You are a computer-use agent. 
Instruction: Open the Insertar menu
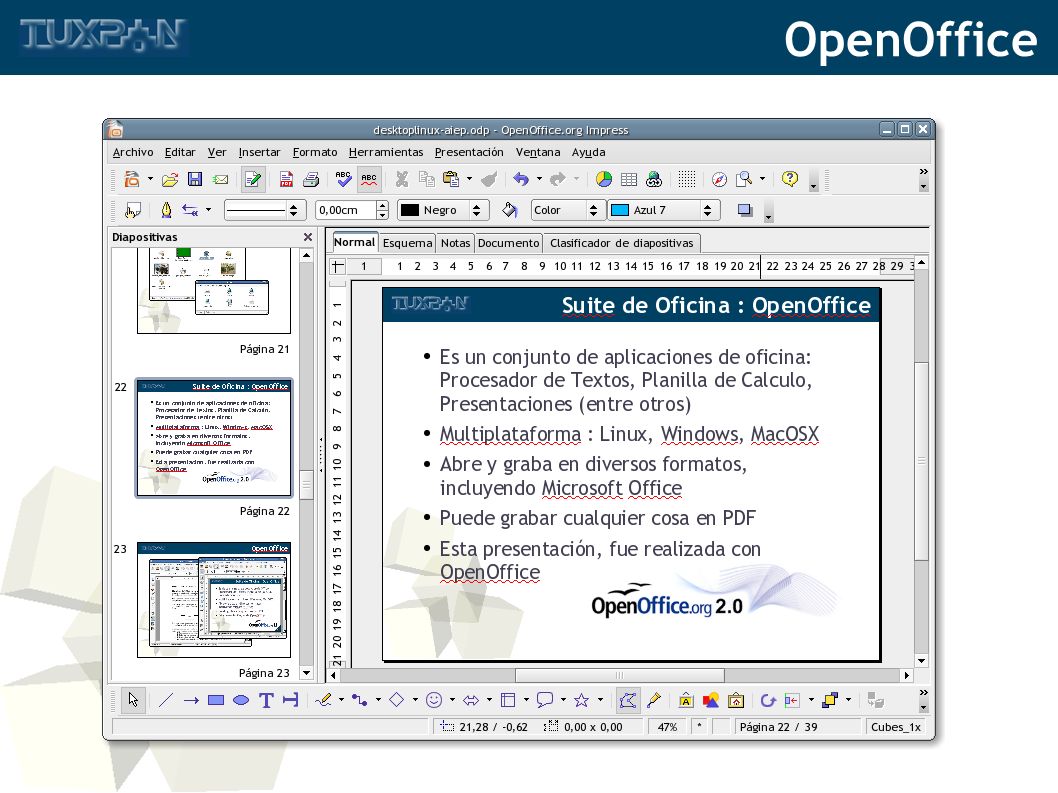click(x=259, y=153)
